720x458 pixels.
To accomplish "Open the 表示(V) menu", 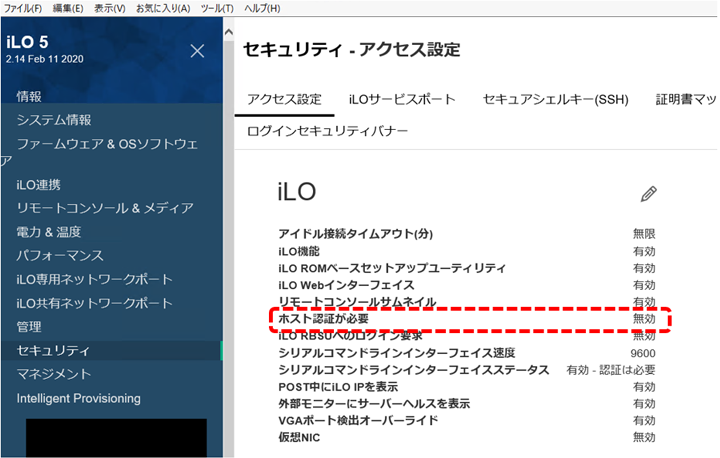I will click(x=110, y=8).
